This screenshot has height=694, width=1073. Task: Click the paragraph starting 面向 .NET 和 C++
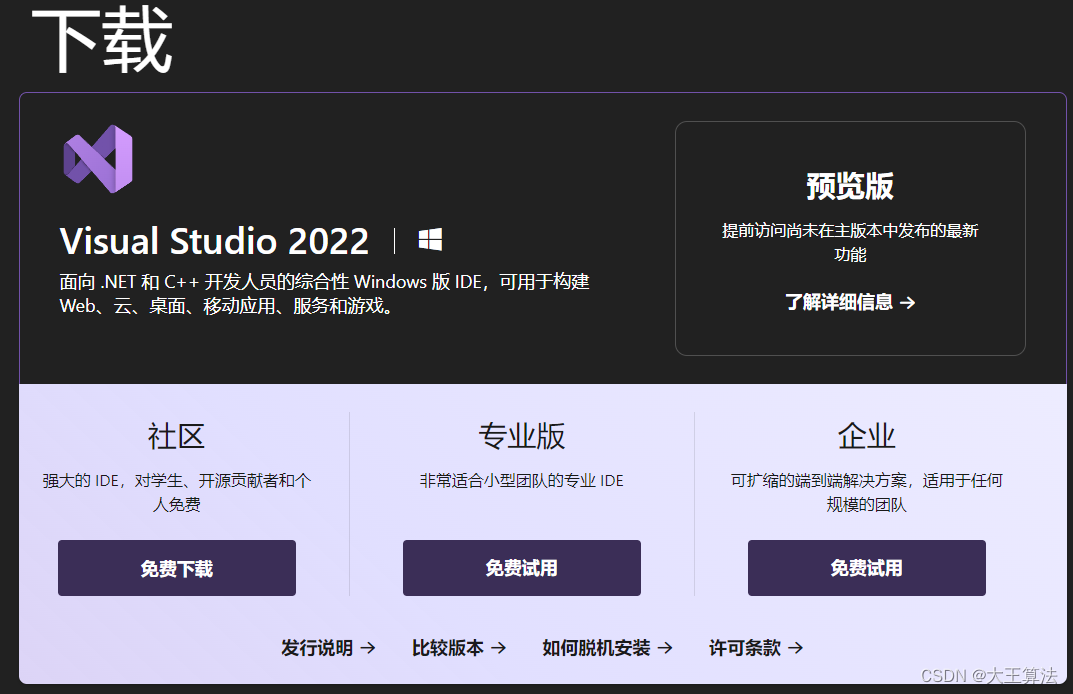324,294
